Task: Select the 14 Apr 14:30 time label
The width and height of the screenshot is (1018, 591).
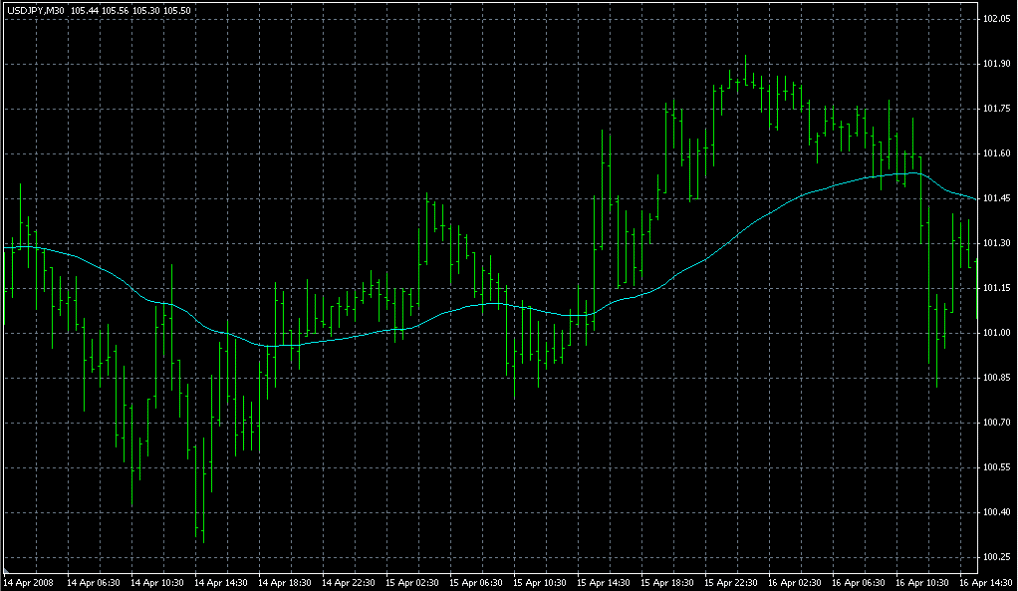Action: click(x=219, y=582)
